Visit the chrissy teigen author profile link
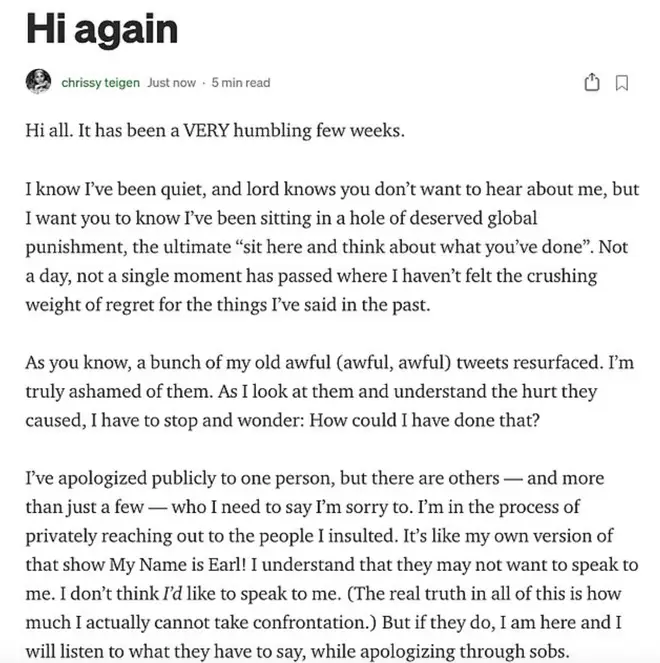 [101, 82]
